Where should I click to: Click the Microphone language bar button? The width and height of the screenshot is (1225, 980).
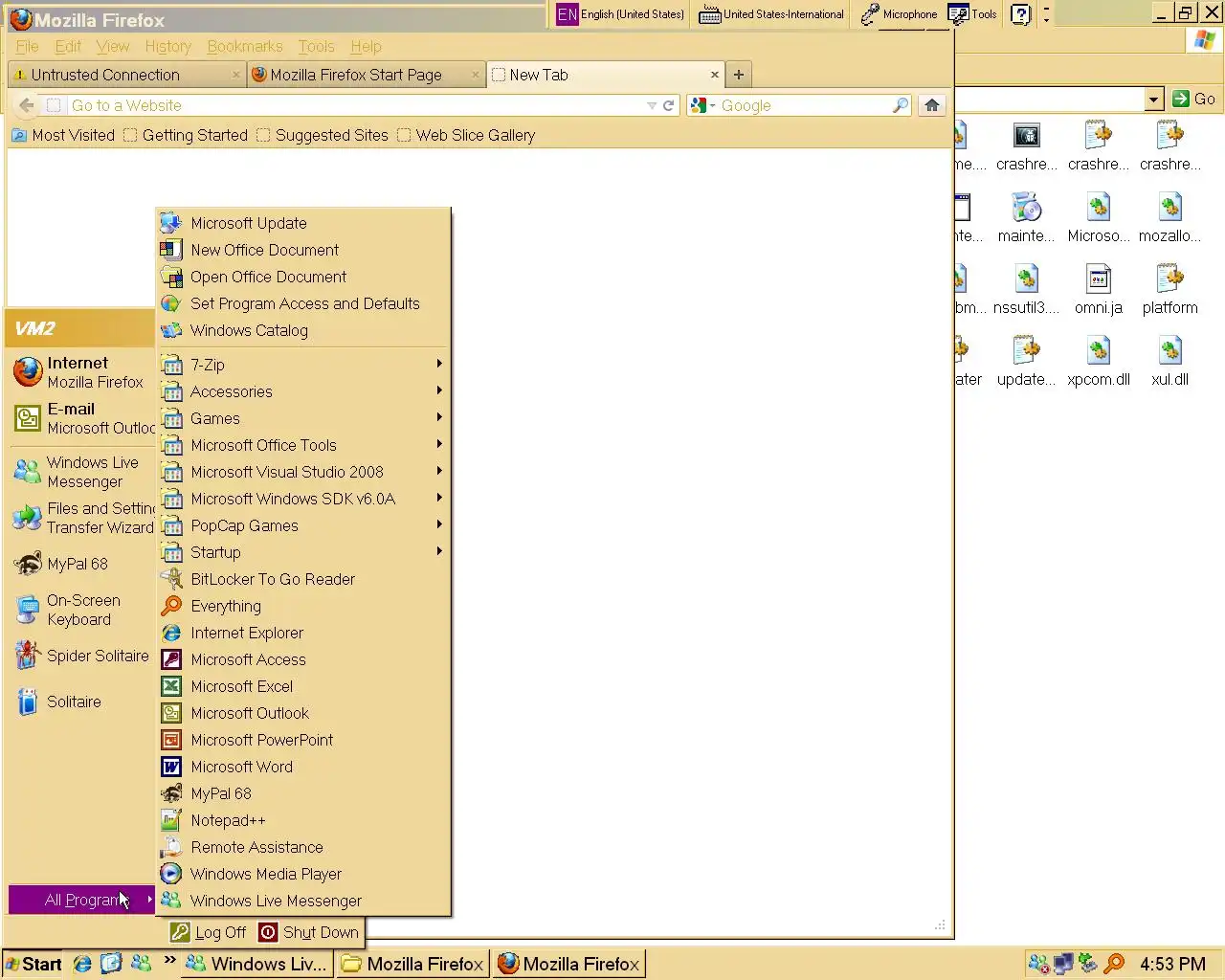(899, 14)
